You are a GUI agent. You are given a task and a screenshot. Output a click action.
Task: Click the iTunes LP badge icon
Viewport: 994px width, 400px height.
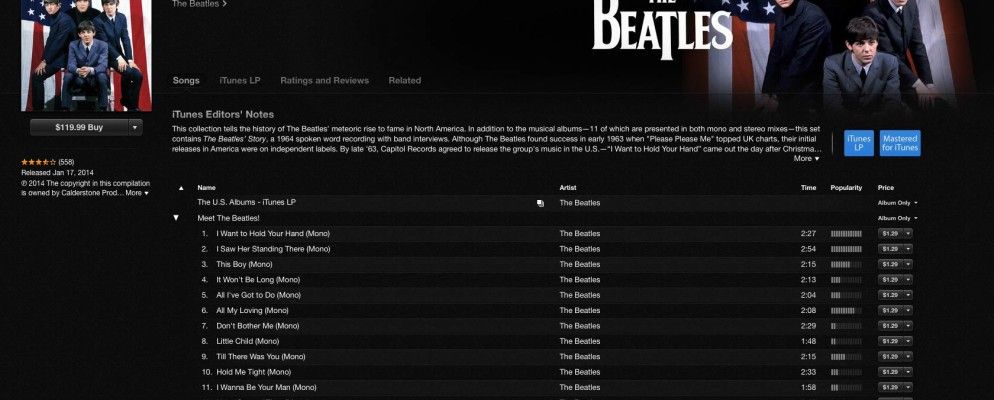coord(858,143)
